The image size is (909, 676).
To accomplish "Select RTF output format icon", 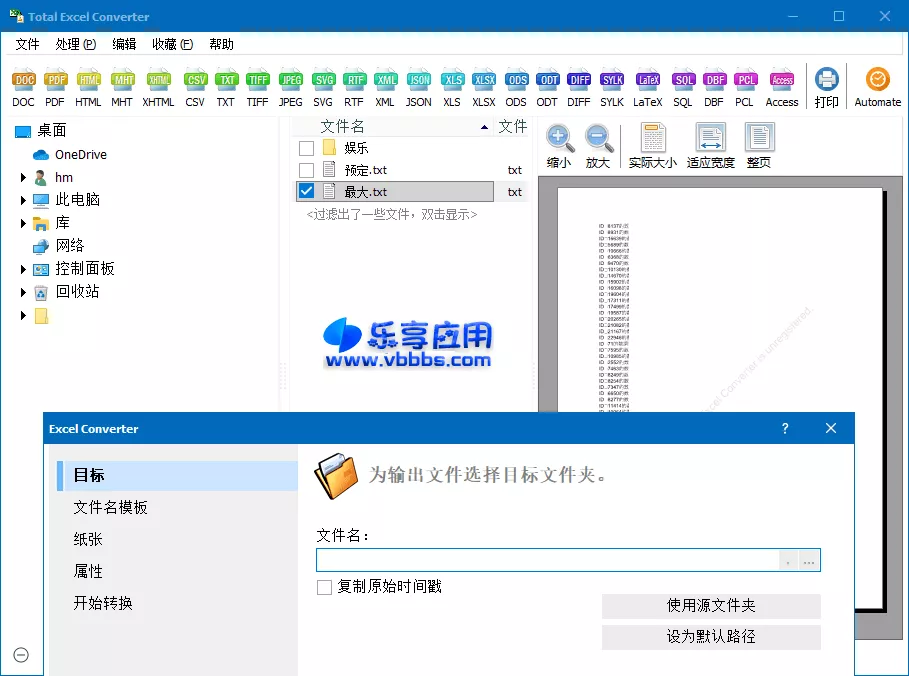I will 354,80.
